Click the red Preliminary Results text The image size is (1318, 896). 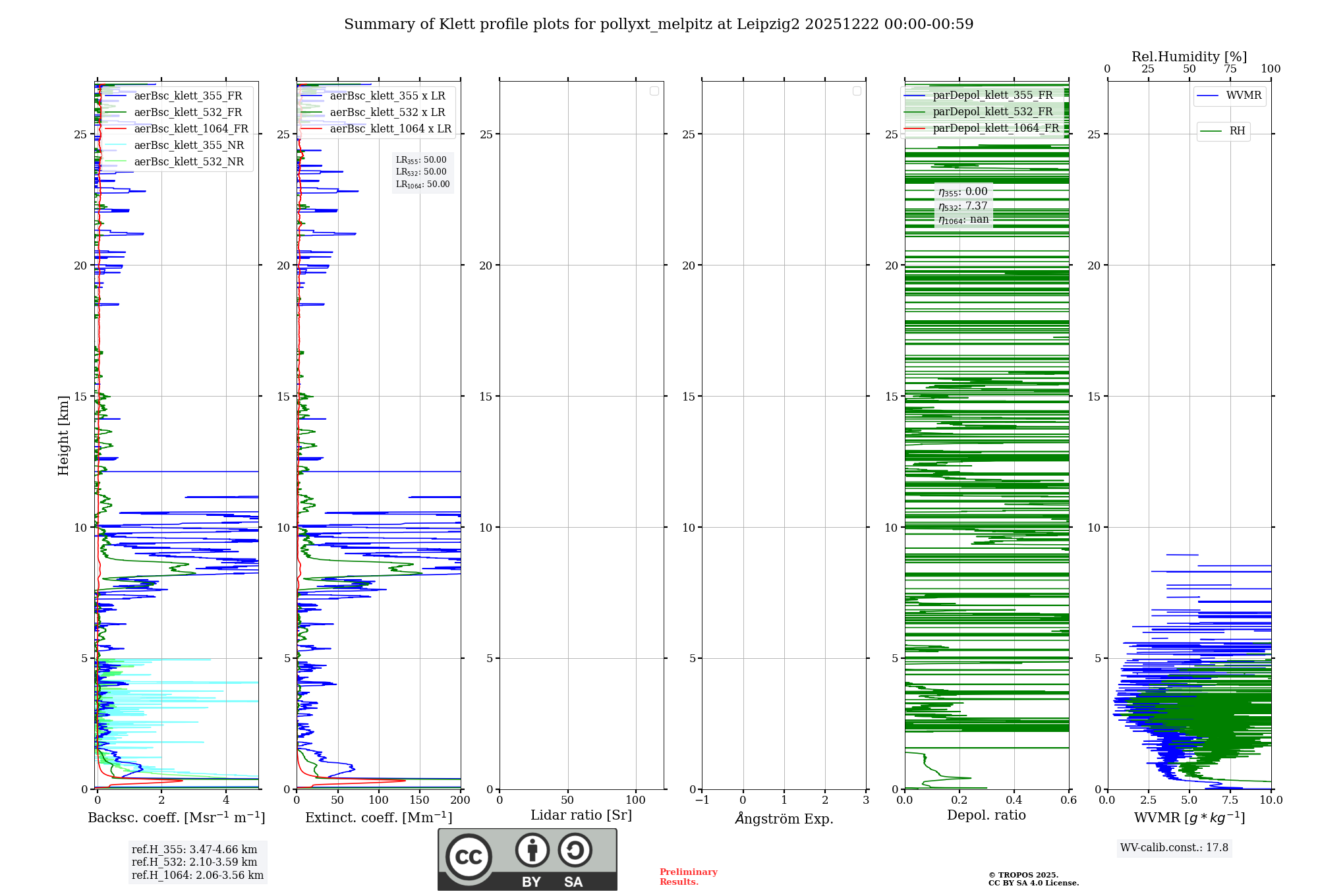pos(688,876)
